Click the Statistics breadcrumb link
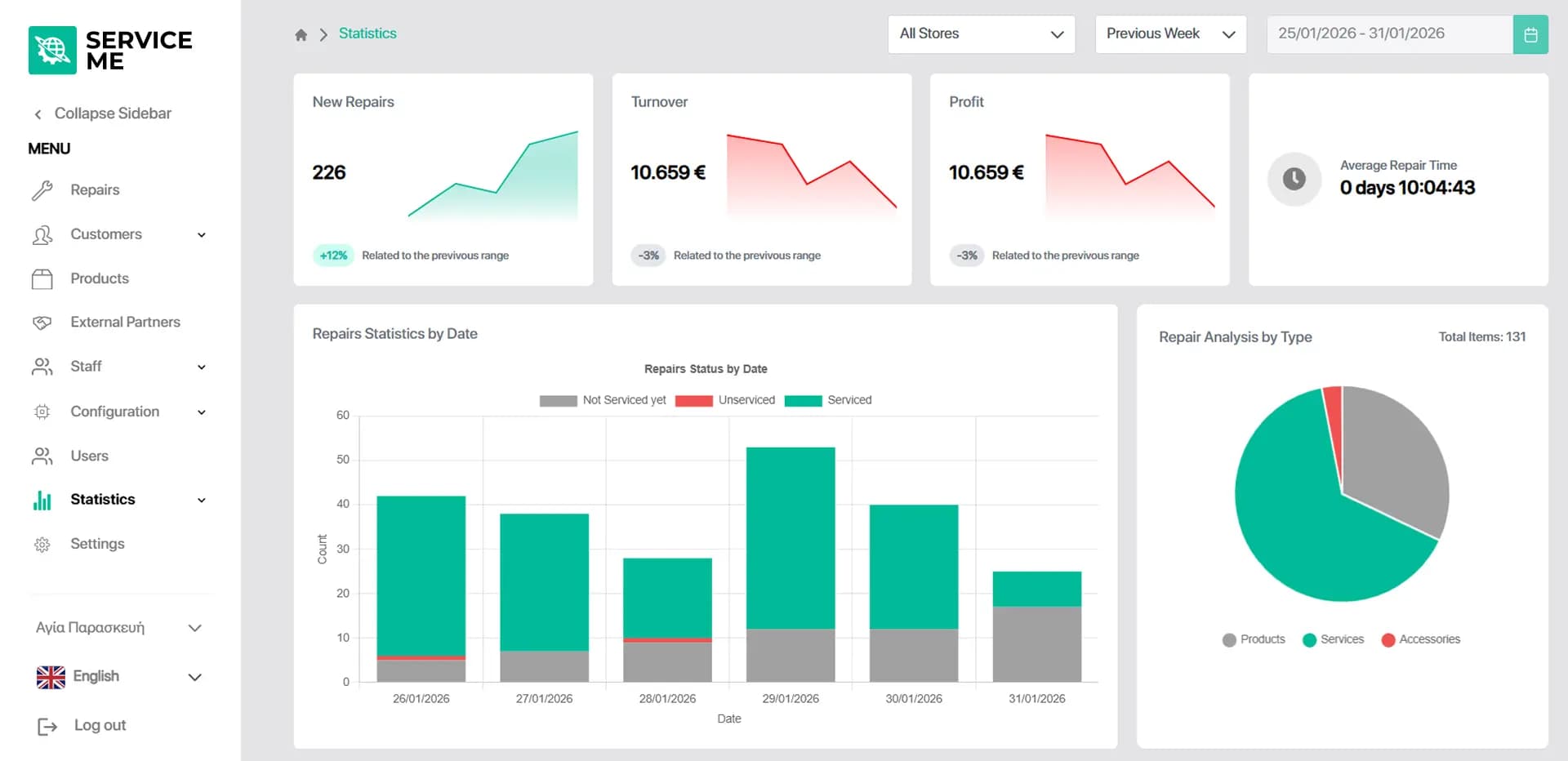Image resolution: width=1568 pixels, height=761 pixels. [367, 33]
